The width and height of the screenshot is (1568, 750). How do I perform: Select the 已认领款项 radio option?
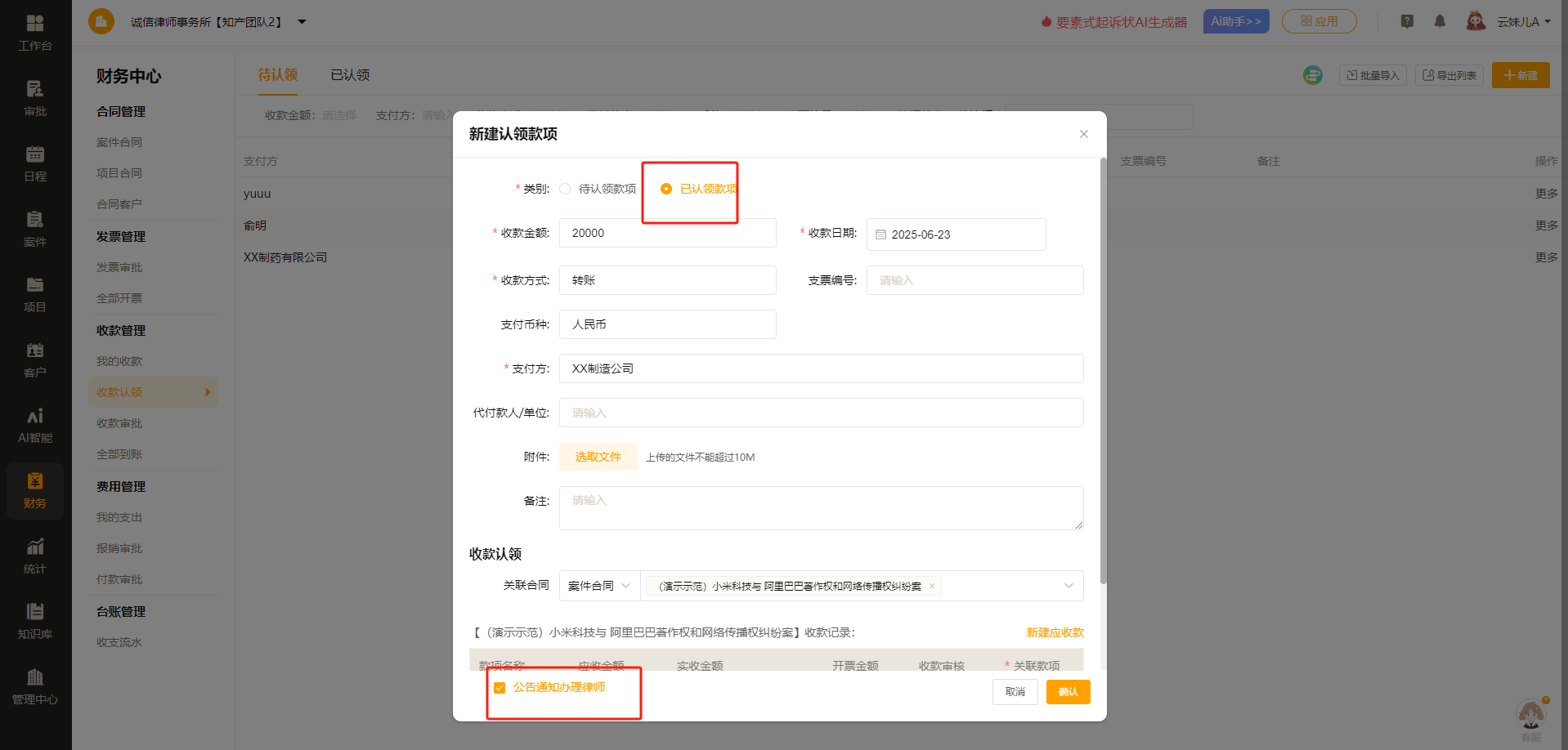pyautogui.click(x=666, y=189)
